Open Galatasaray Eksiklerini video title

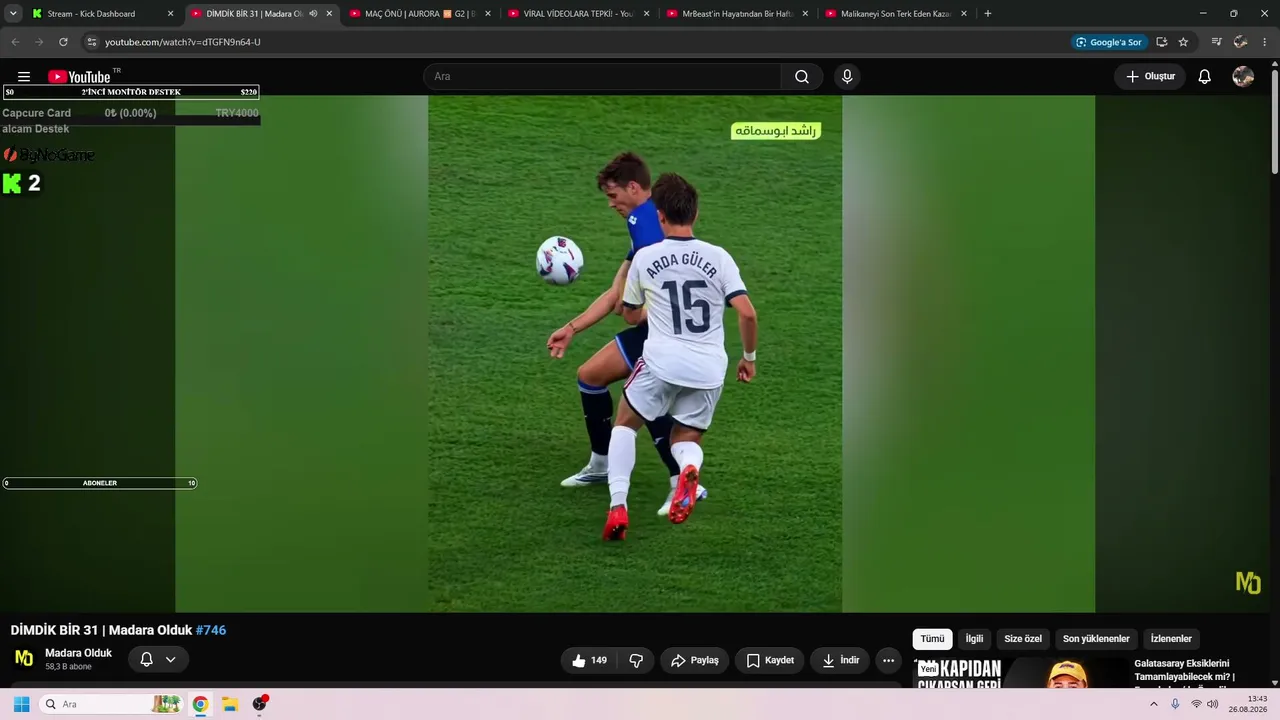coord(1184,670)
